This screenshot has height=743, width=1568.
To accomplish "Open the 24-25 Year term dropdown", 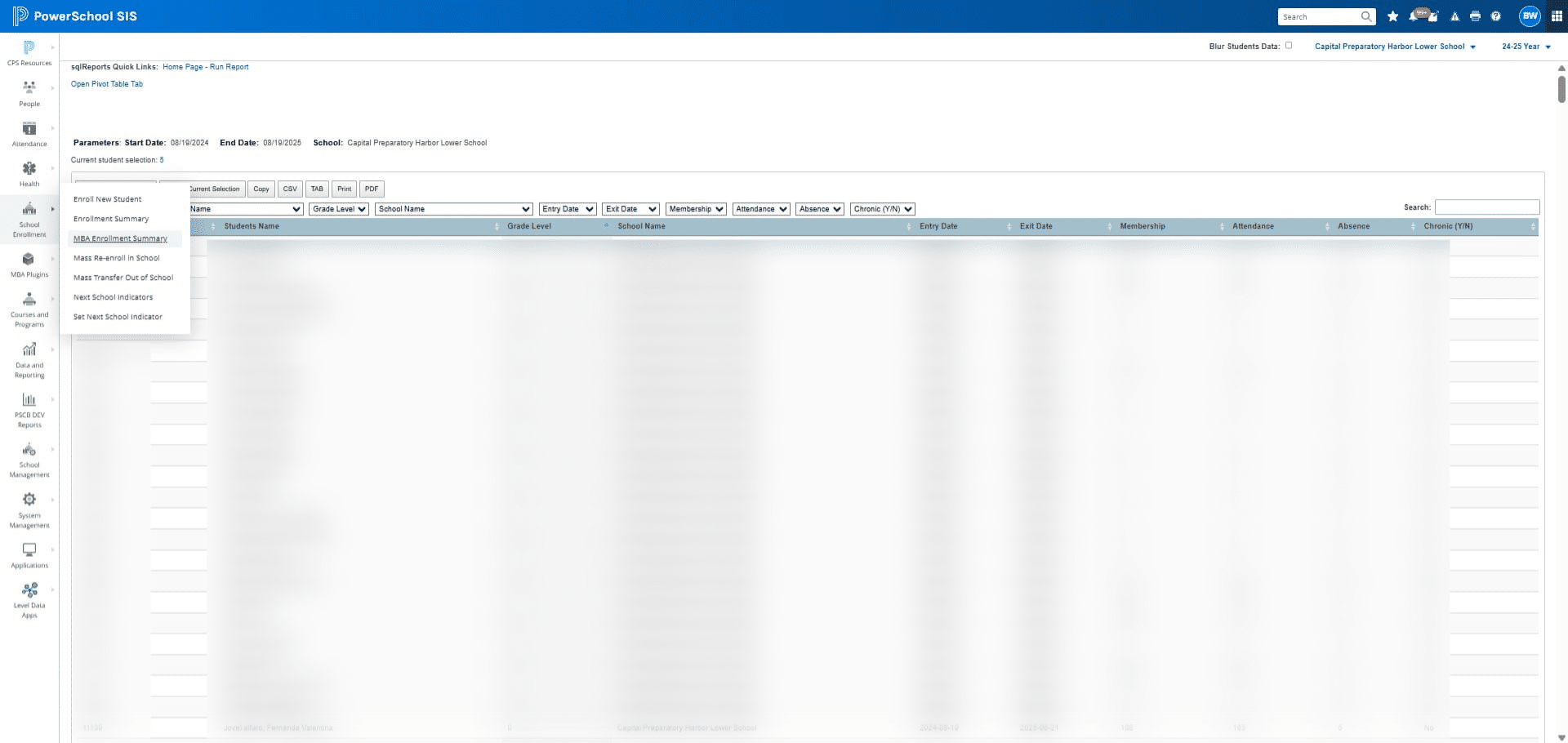I will click(1526, 47).
